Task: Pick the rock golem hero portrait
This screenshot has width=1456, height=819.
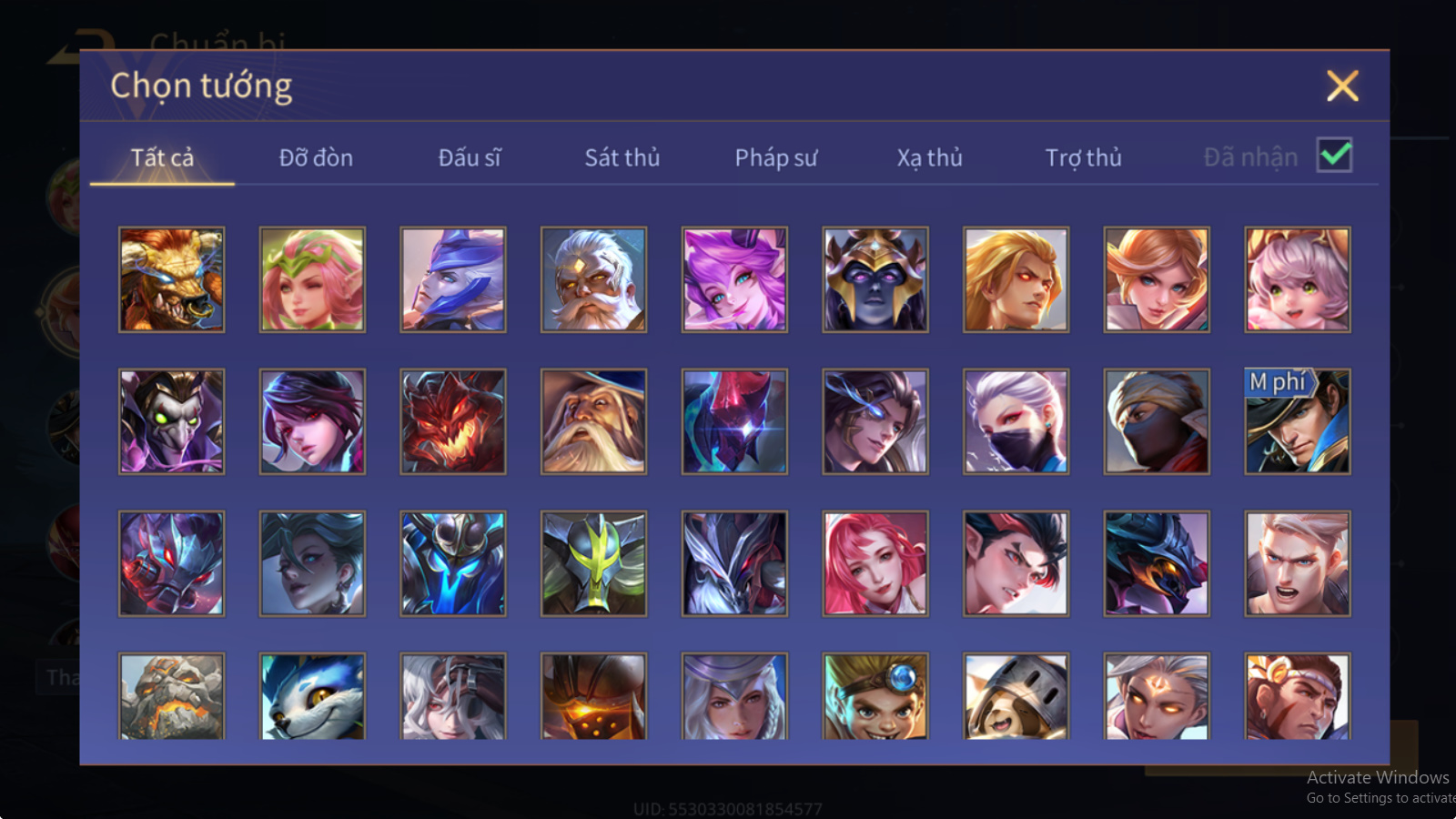Action: point(171,696)
